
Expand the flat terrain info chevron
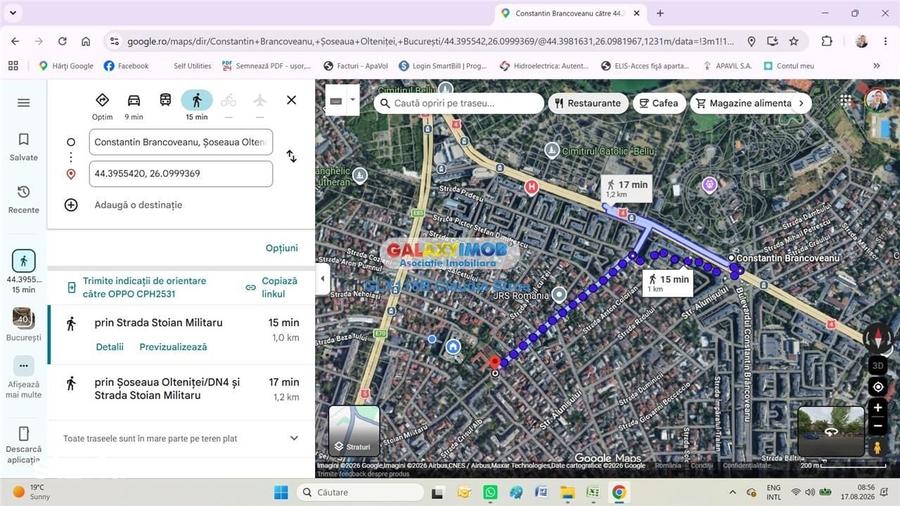[x=294, y=438]
